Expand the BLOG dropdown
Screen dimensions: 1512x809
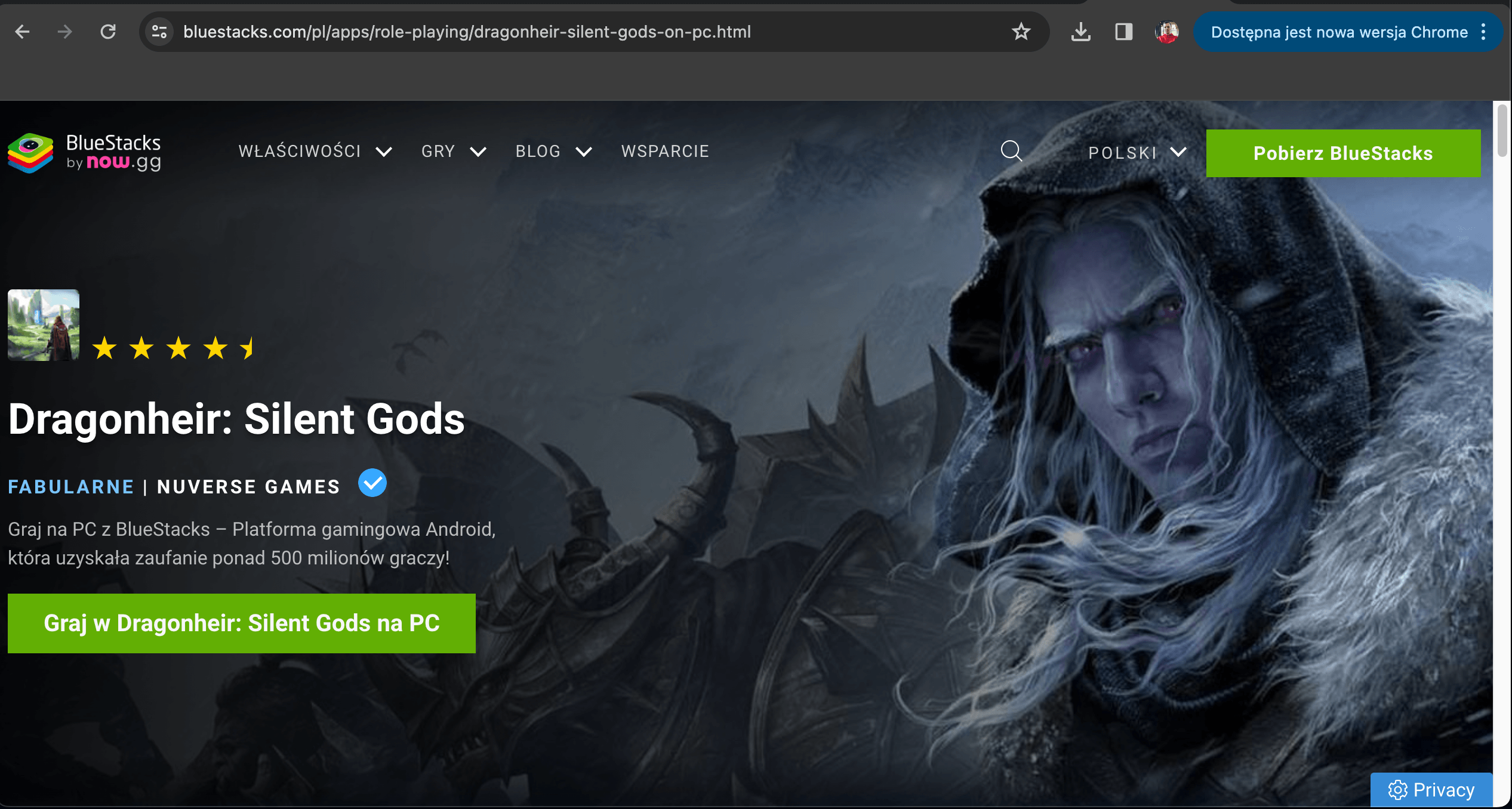click(x=553, y=152)
